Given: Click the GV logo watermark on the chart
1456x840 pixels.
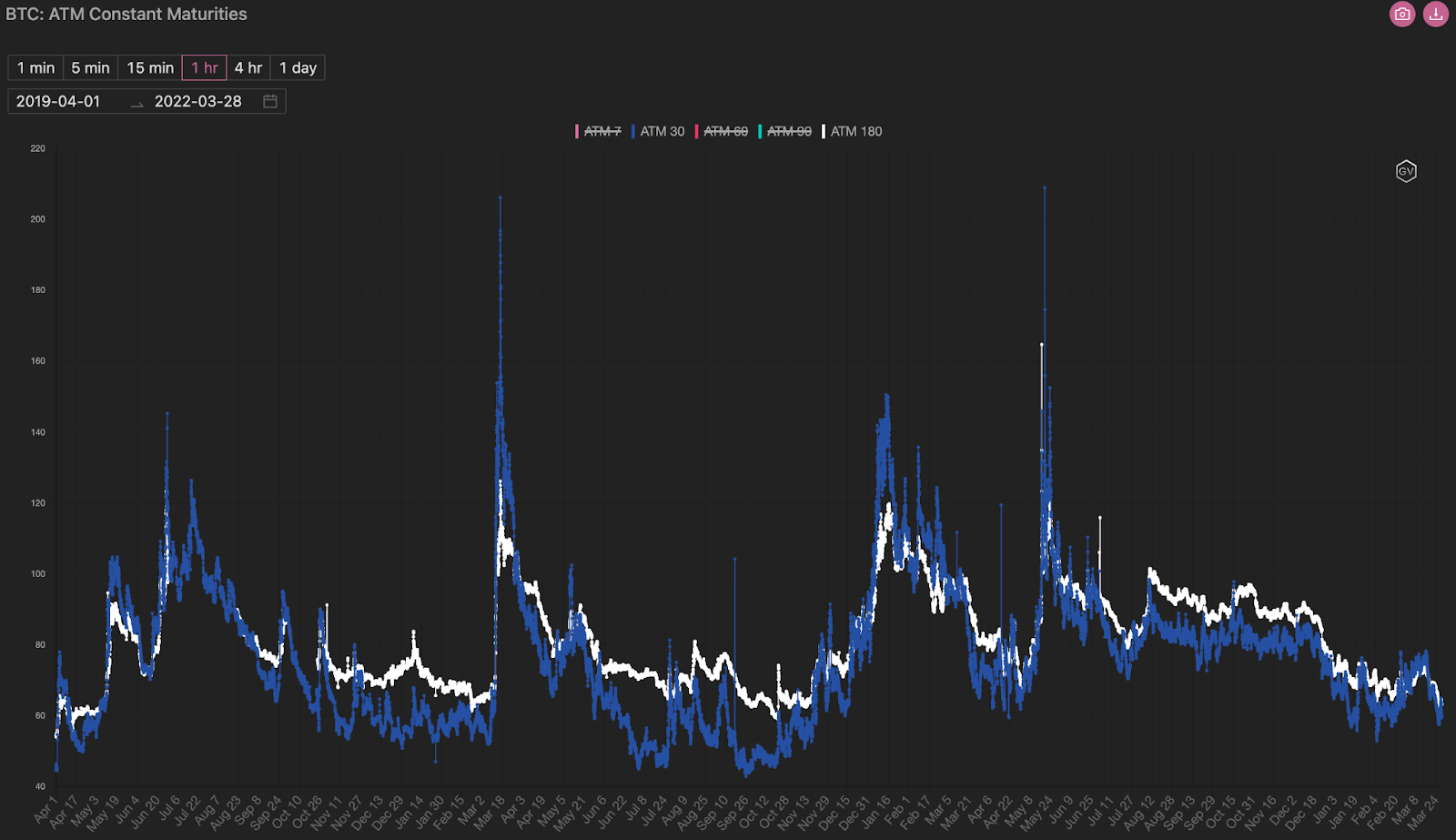Looking at the screenshot, I should [x=1406, y=171].
